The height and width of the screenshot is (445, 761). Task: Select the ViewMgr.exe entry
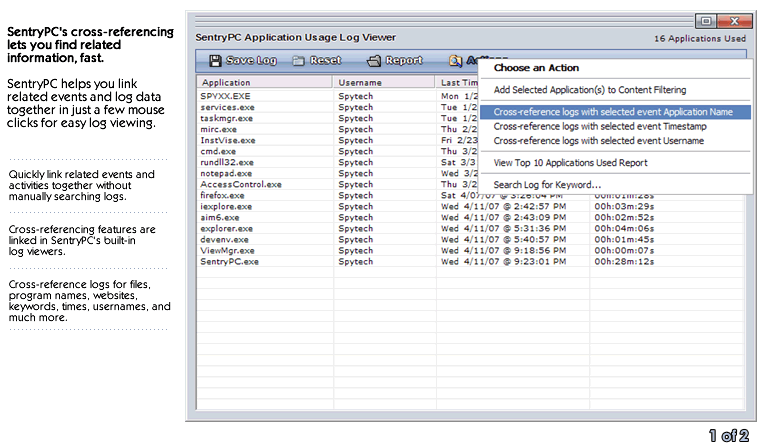click(227, 251)
